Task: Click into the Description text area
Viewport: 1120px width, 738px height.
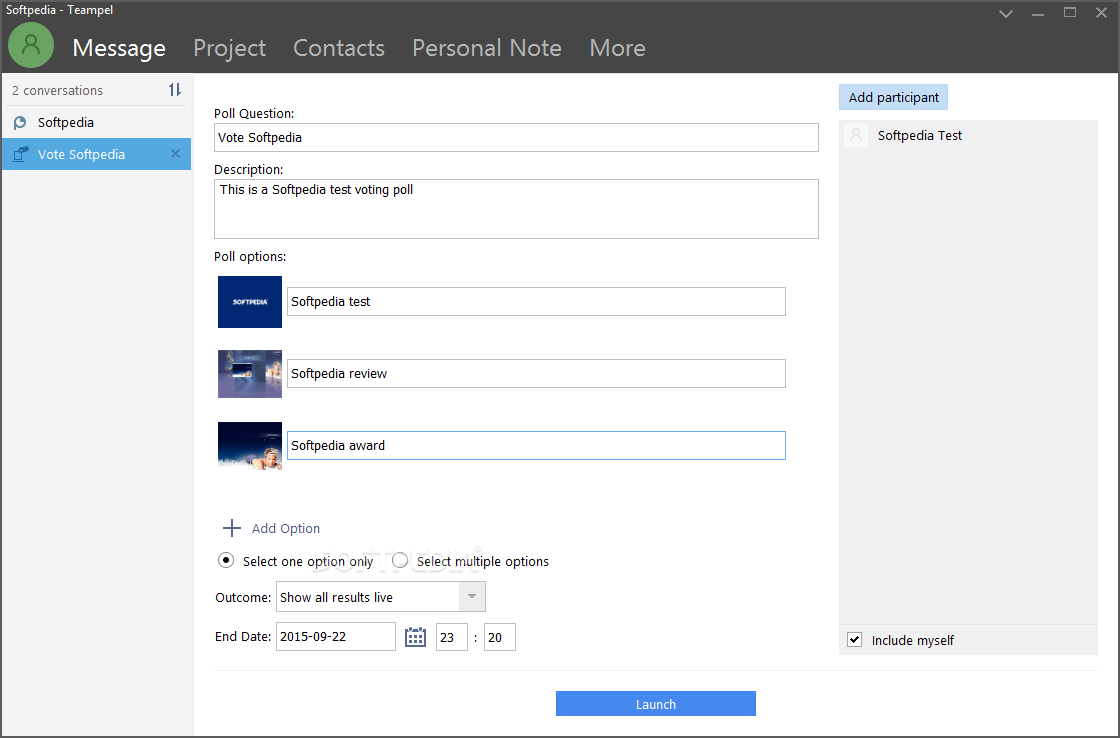Action: click(516, 209)
